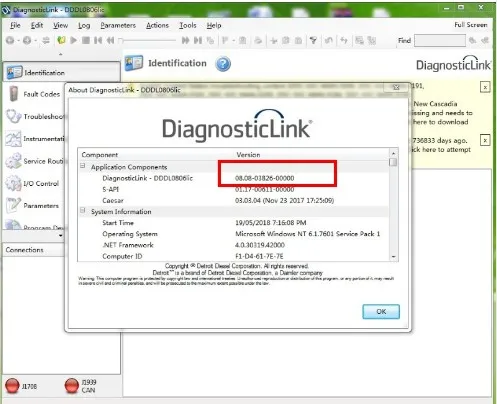The width and height of the screenshot is (497, 404).
Task: Open the Tools menu
Action: tap(188, 25)
